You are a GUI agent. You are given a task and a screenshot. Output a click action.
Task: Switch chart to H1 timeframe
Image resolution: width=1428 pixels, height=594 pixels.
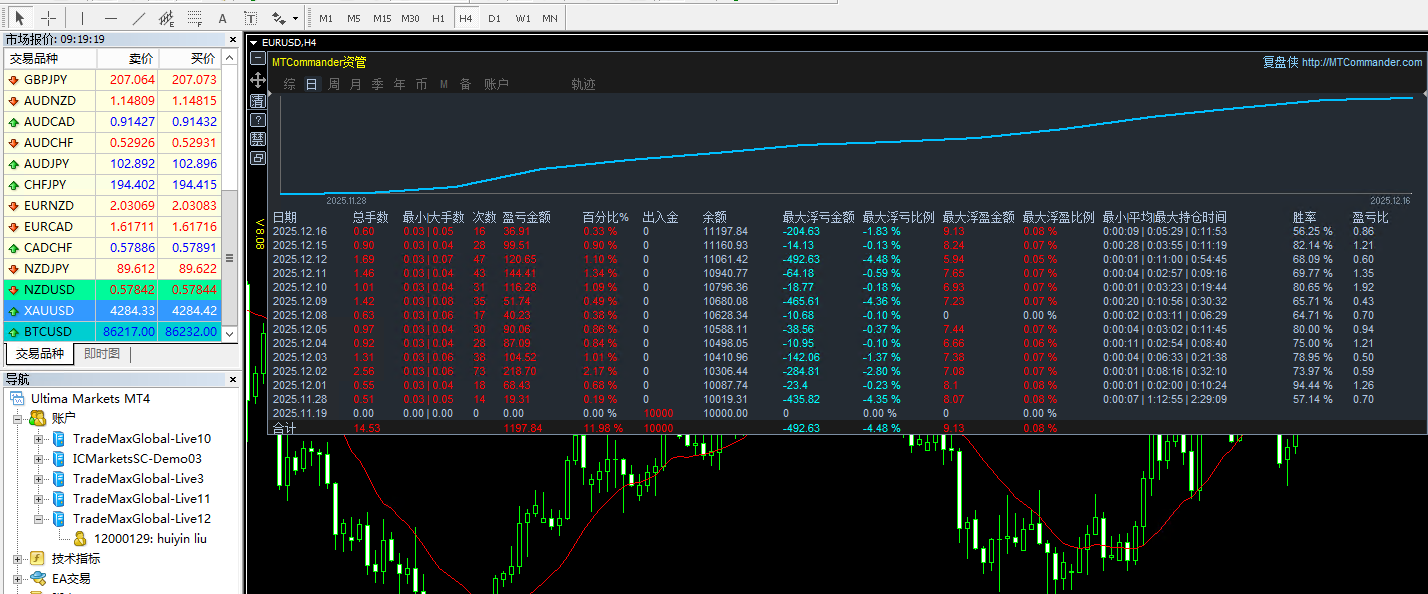[x=438, y=18]
